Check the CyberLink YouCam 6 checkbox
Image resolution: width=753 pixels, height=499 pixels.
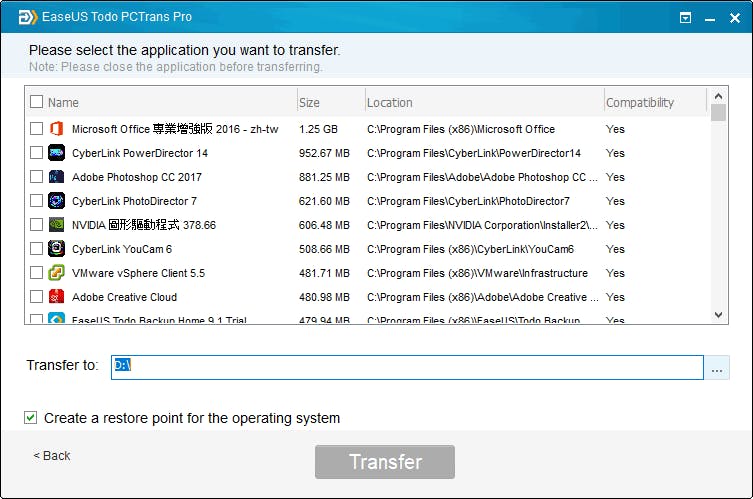(36, 249)
